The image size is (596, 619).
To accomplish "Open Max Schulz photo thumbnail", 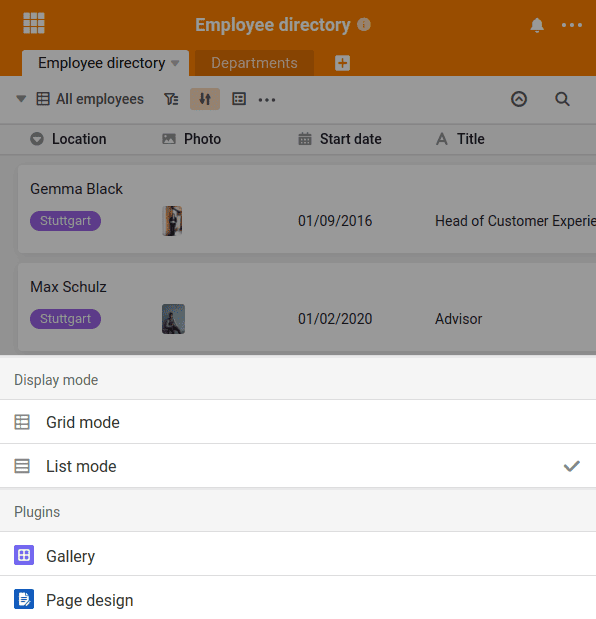I will [173, 319].
